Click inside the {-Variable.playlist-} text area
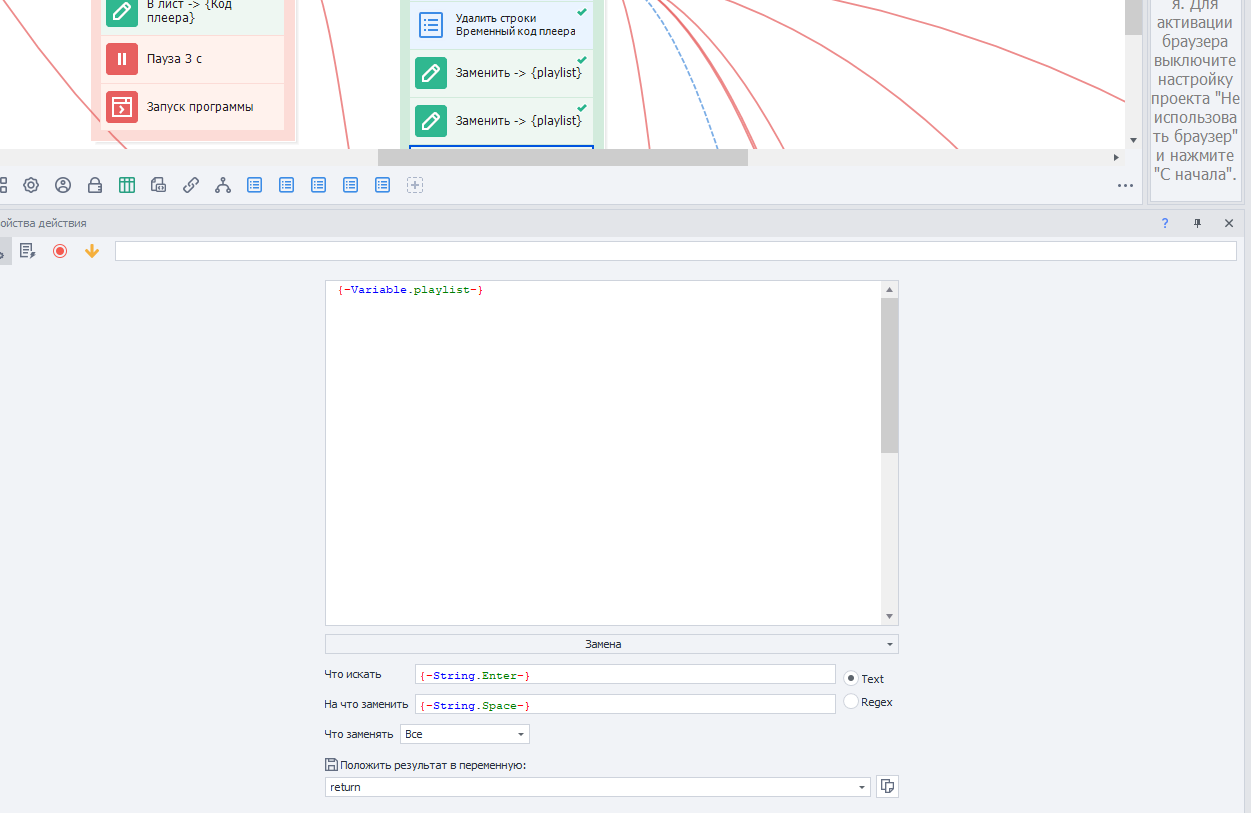Screen dimensions: 1251x813 (x=603, y=453)
